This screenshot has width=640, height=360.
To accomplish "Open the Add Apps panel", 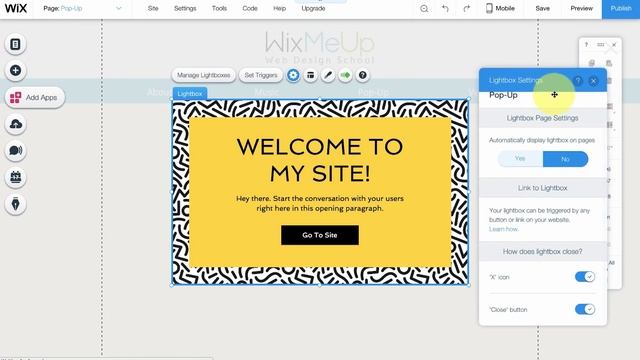I will (x=35, y=98).
